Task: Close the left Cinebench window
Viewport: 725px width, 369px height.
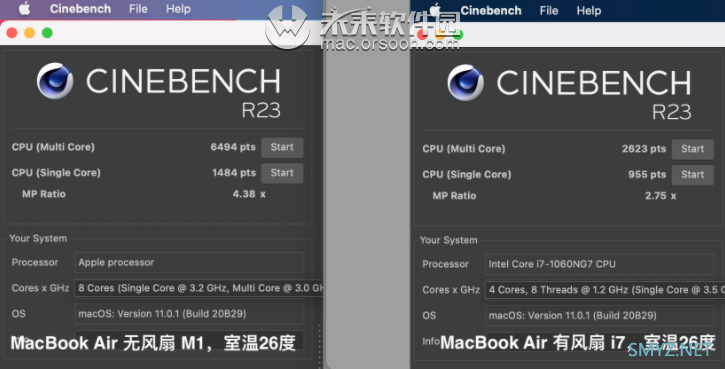Action: (12, 33)
